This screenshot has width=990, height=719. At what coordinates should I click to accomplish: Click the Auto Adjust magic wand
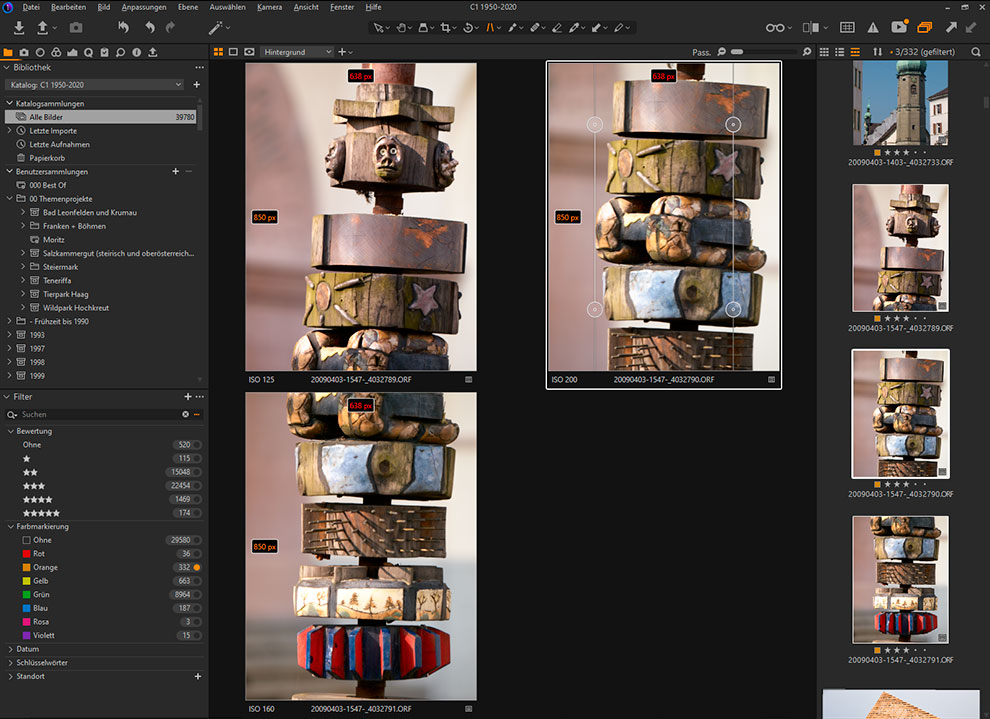coord(215,28)
